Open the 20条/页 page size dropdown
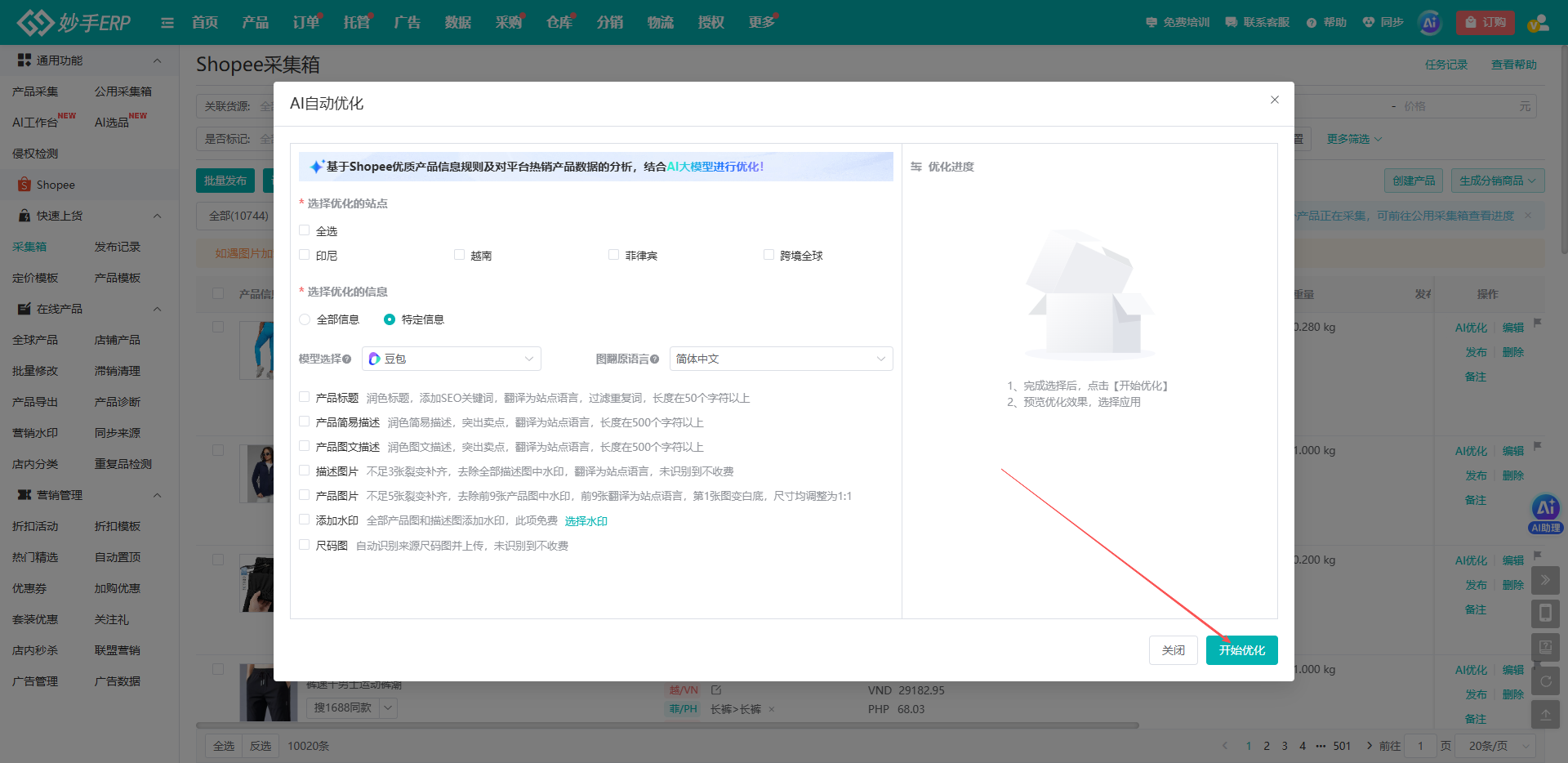 click(x=1495, y=746)
